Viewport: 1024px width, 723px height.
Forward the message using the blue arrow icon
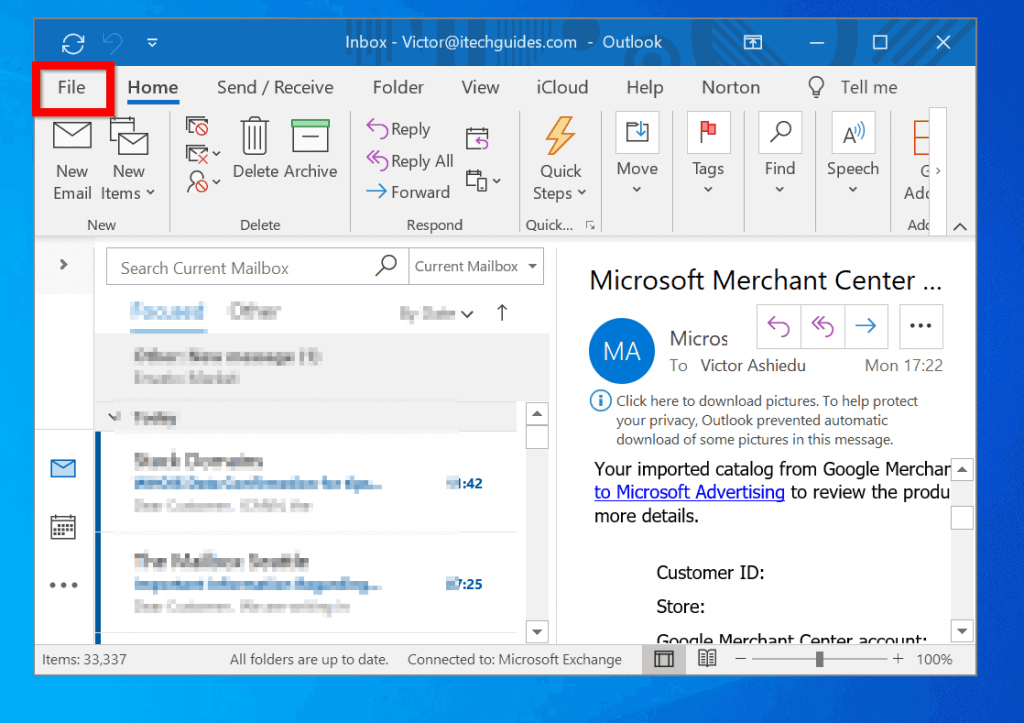[865, 326]
